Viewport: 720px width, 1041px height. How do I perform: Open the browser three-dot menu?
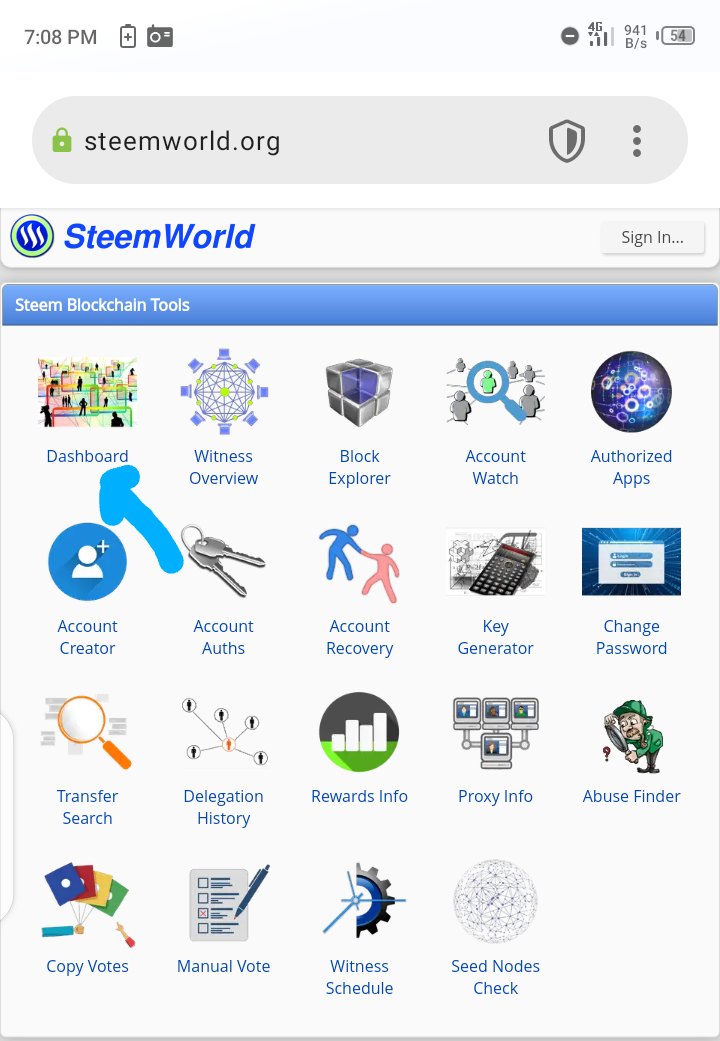[x=637, y=141]
